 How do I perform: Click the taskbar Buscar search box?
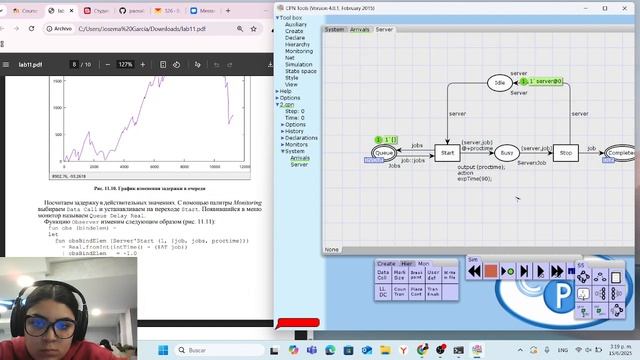coord(220,350)
